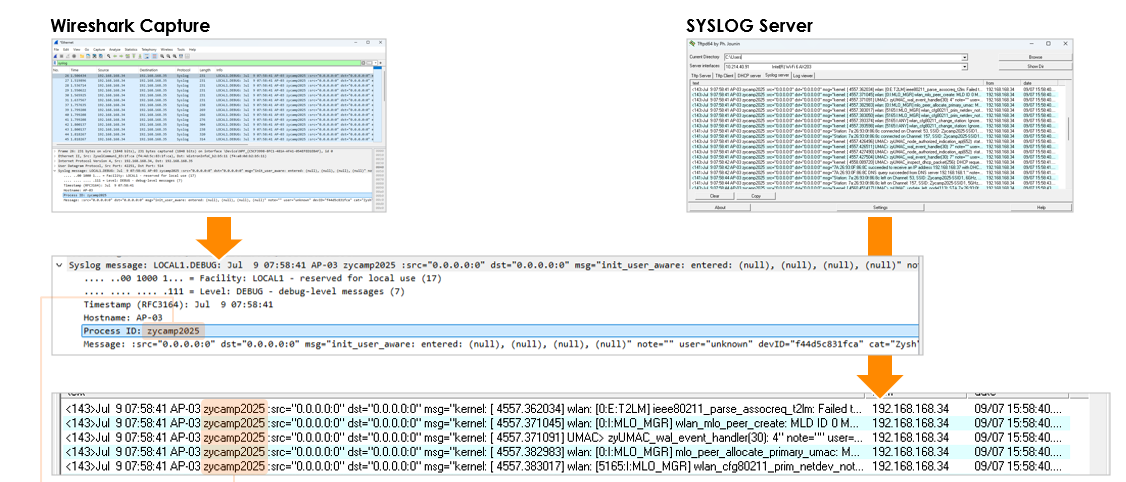Viewport: 1126px width, 482px height.
Task: Click the green syslog display filter field
Action: tap(208, 63)
